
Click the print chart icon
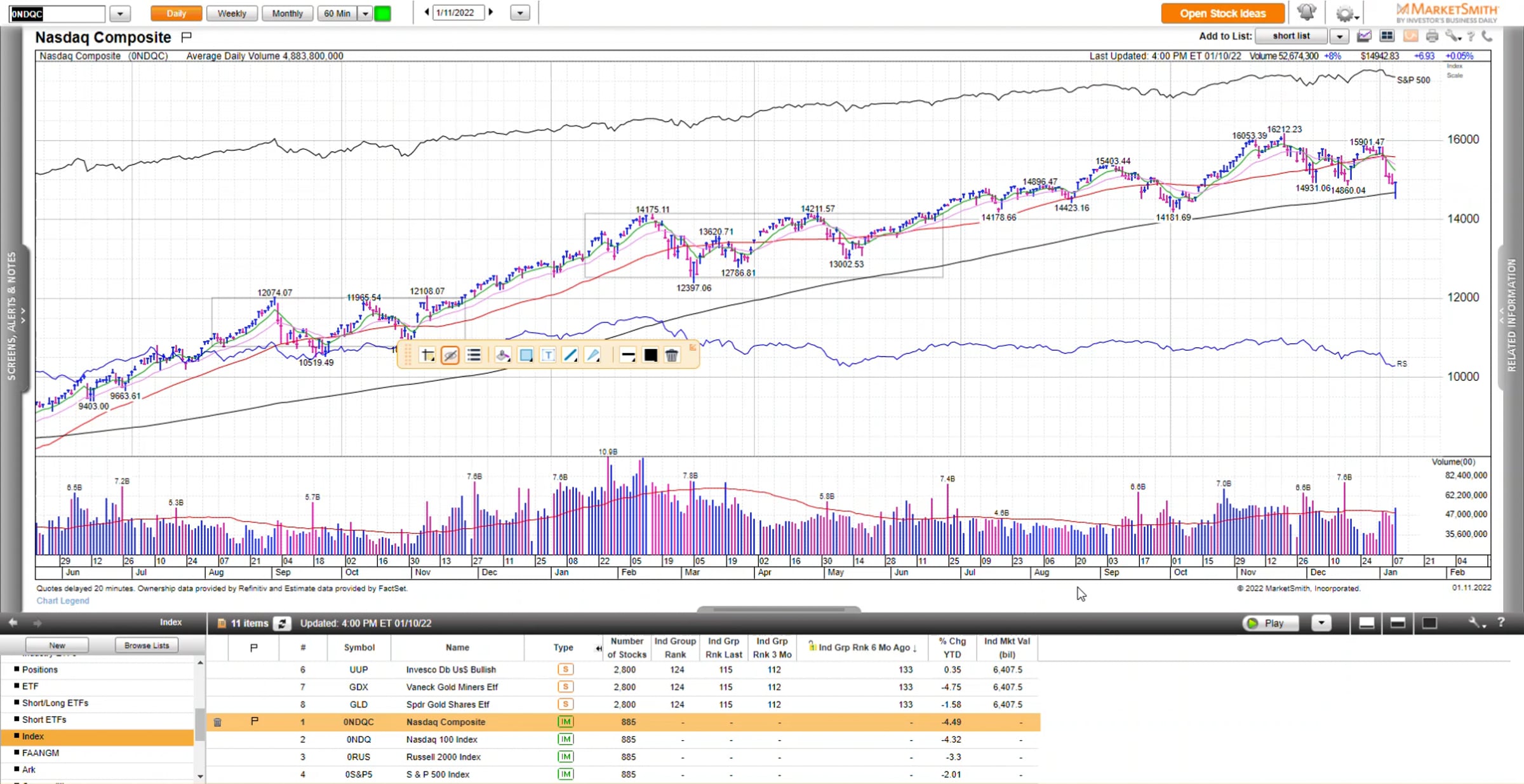click(1431, 36)
